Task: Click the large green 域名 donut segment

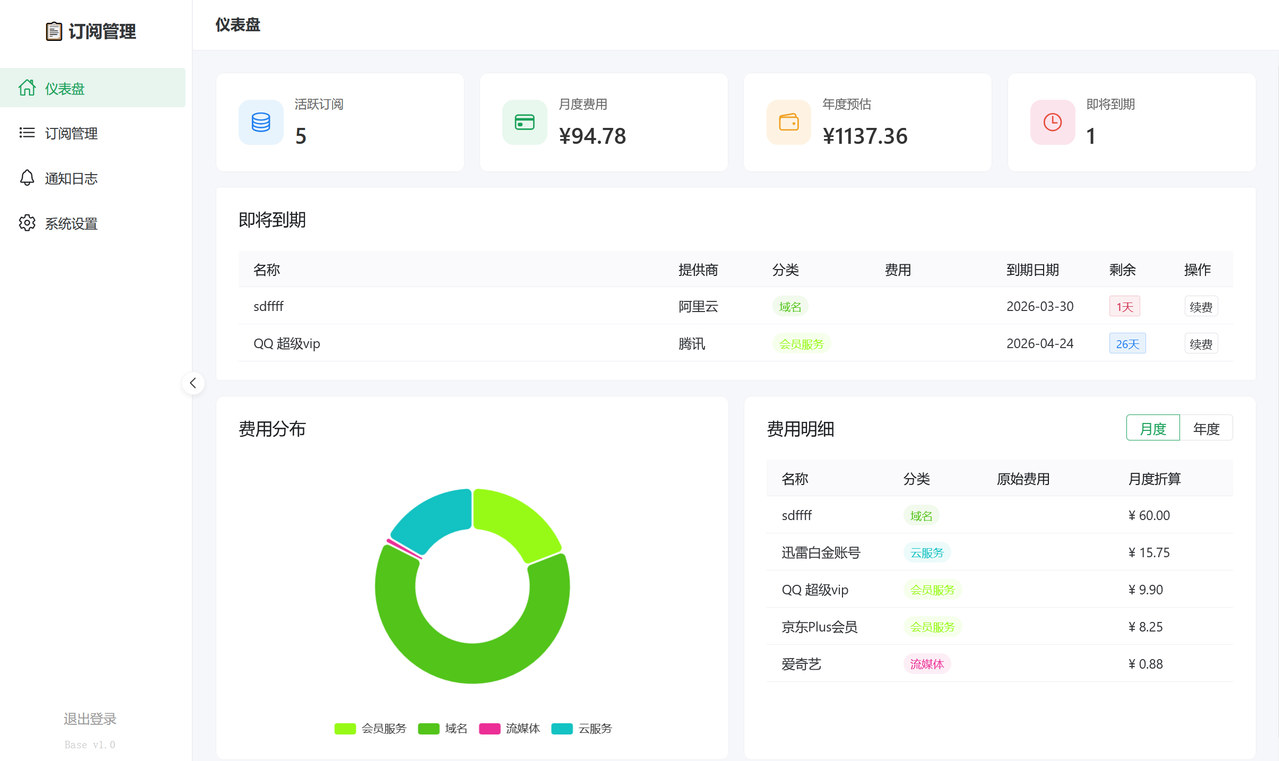Action: 472,662
